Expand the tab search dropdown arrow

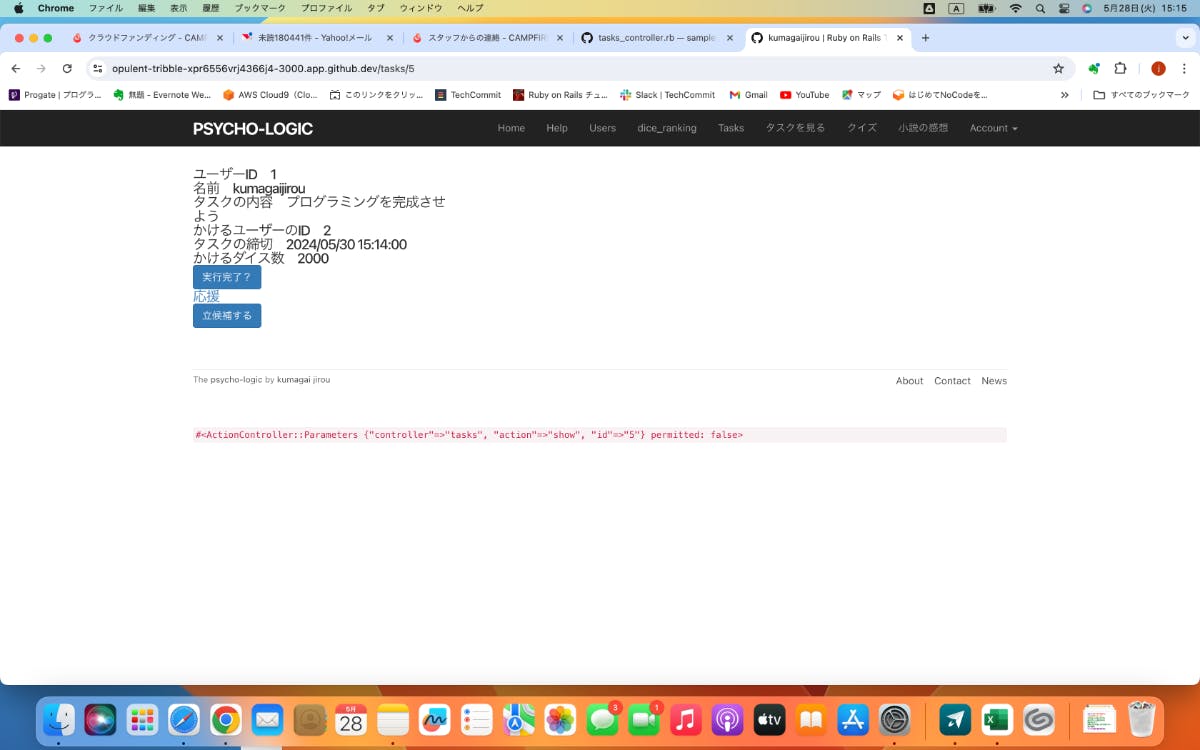1185,38
